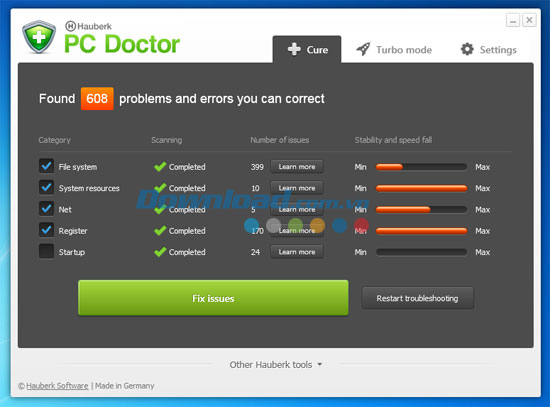Uncheck the System resources checkbox
This screenshot has width=550, height=407.
pyautogui.click(x=46, y=187)
